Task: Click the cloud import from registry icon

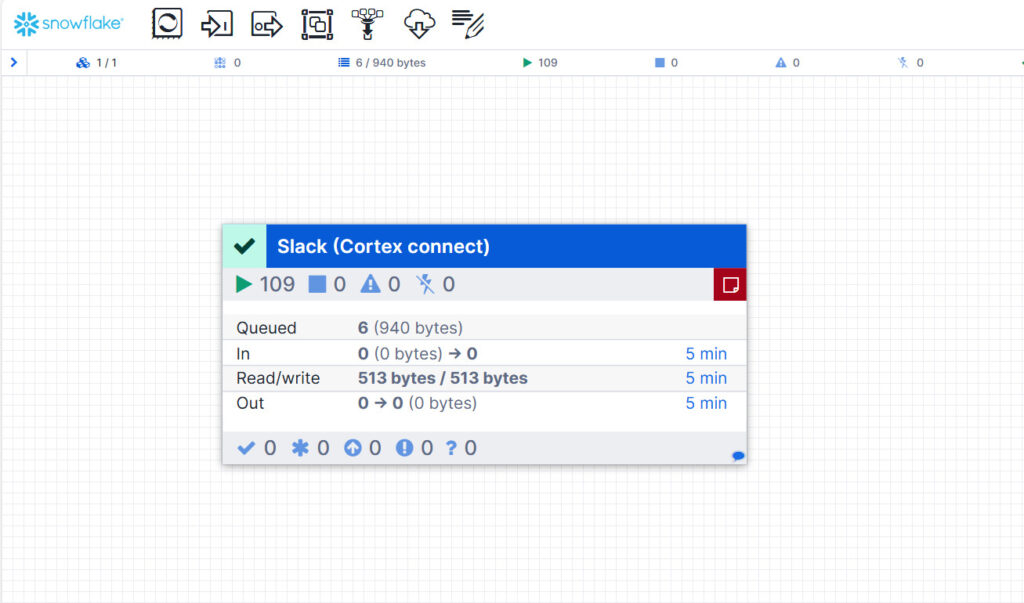Action: click(x=418, y=24)
